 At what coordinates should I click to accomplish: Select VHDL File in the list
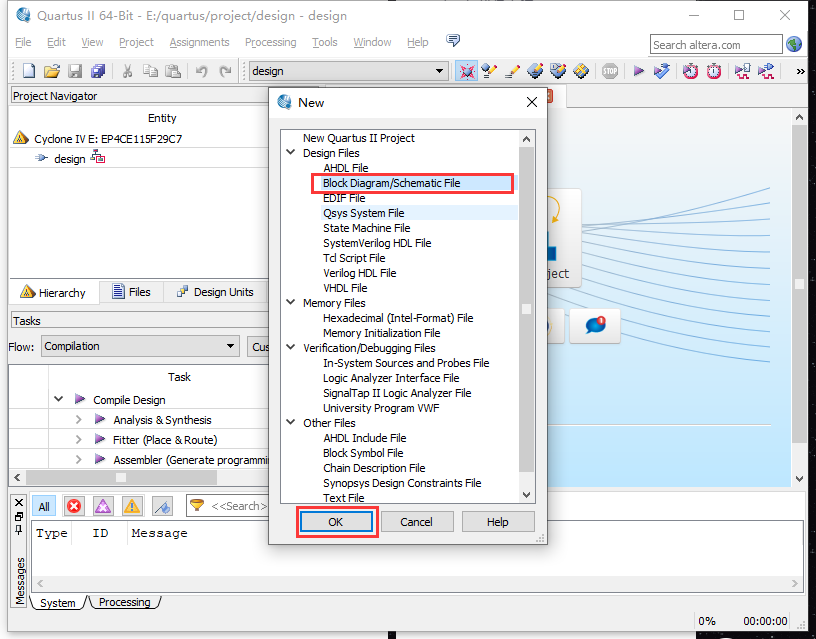345,288
